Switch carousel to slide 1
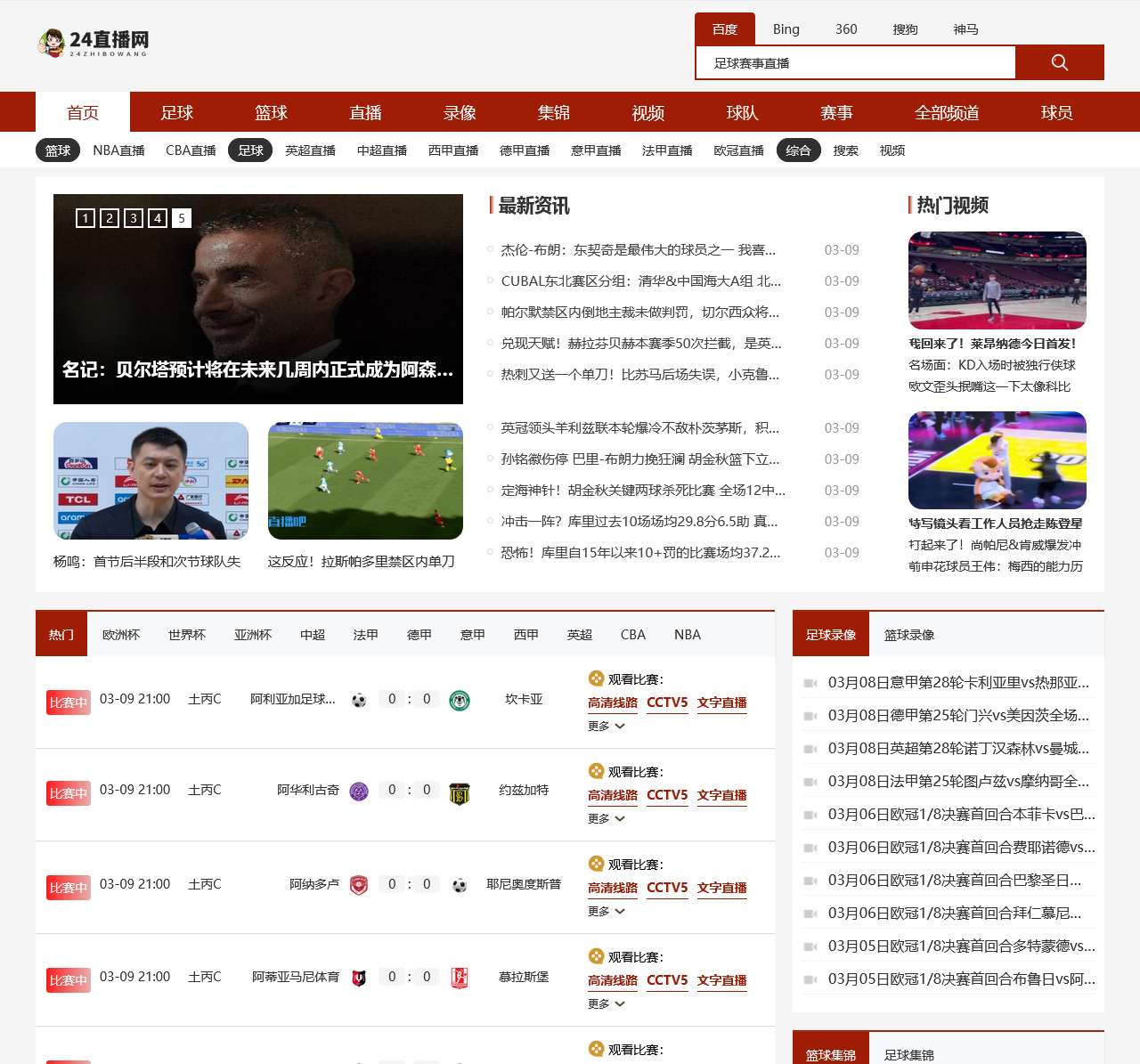Image resolution: width=1140 pixels, height=1064 pixels. point(85,218)
